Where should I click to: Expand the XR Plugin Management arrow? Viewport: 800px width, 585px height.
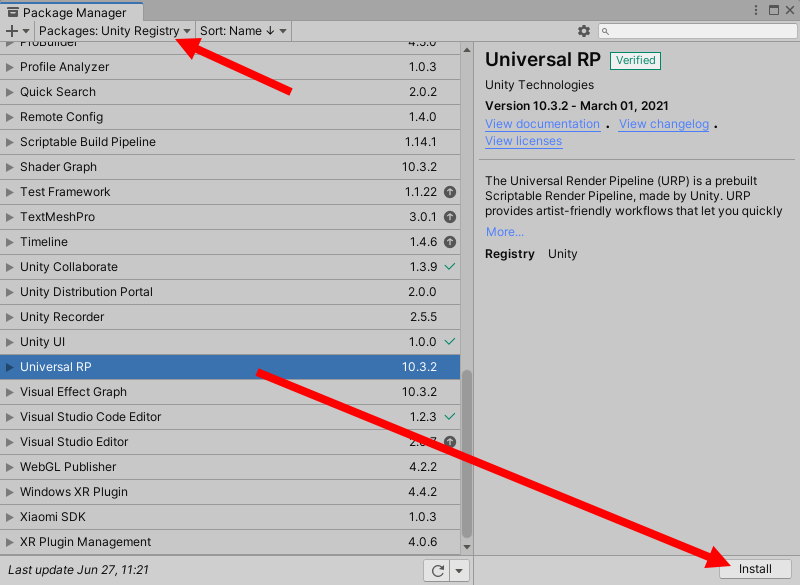click(9, 542)
